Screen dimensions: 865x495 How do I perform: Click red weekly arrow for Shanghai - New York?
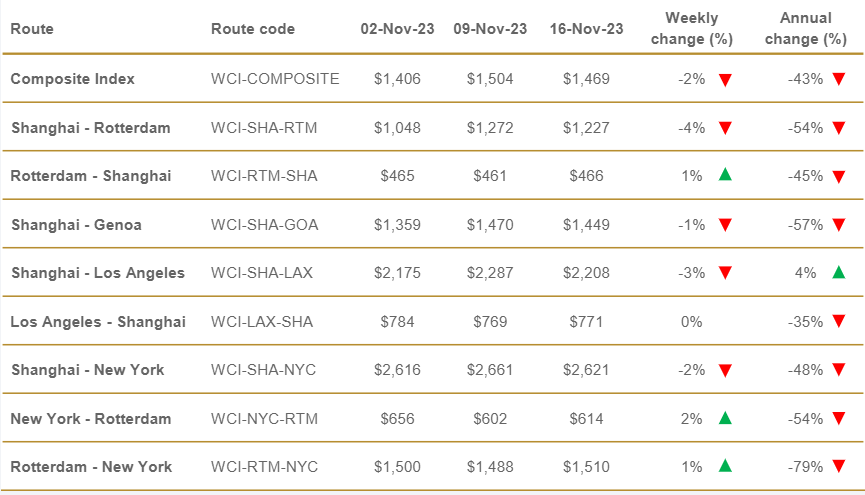(x=725, y=370)
